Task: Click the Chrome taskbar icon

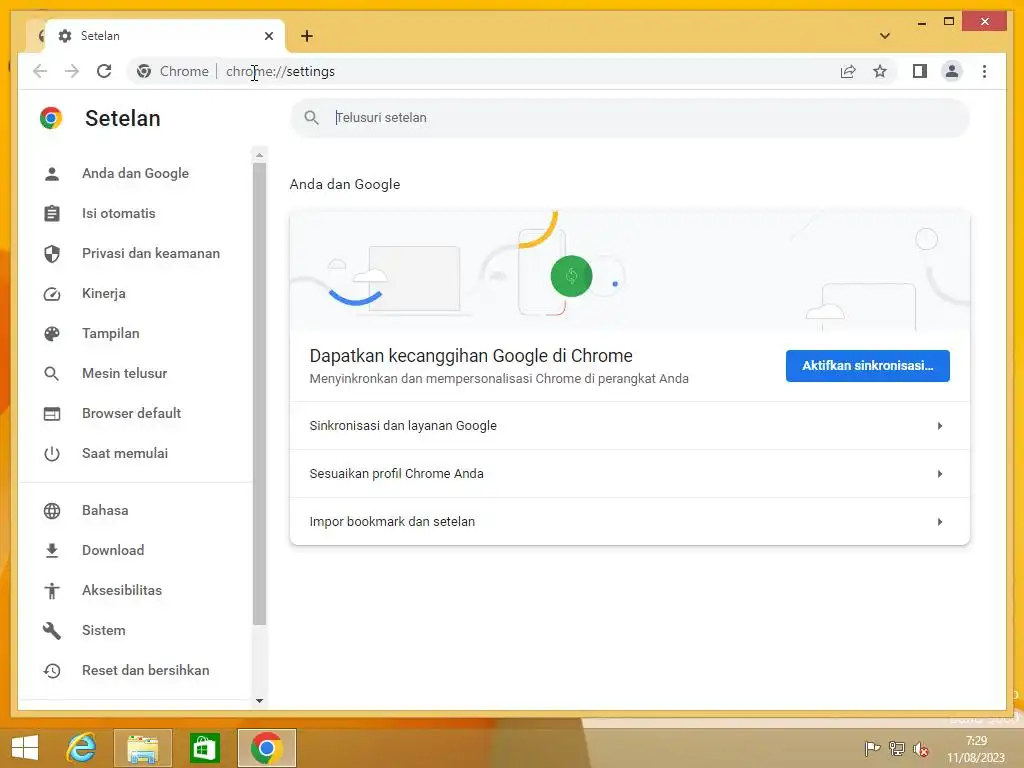Action: [x=266, y=748]
